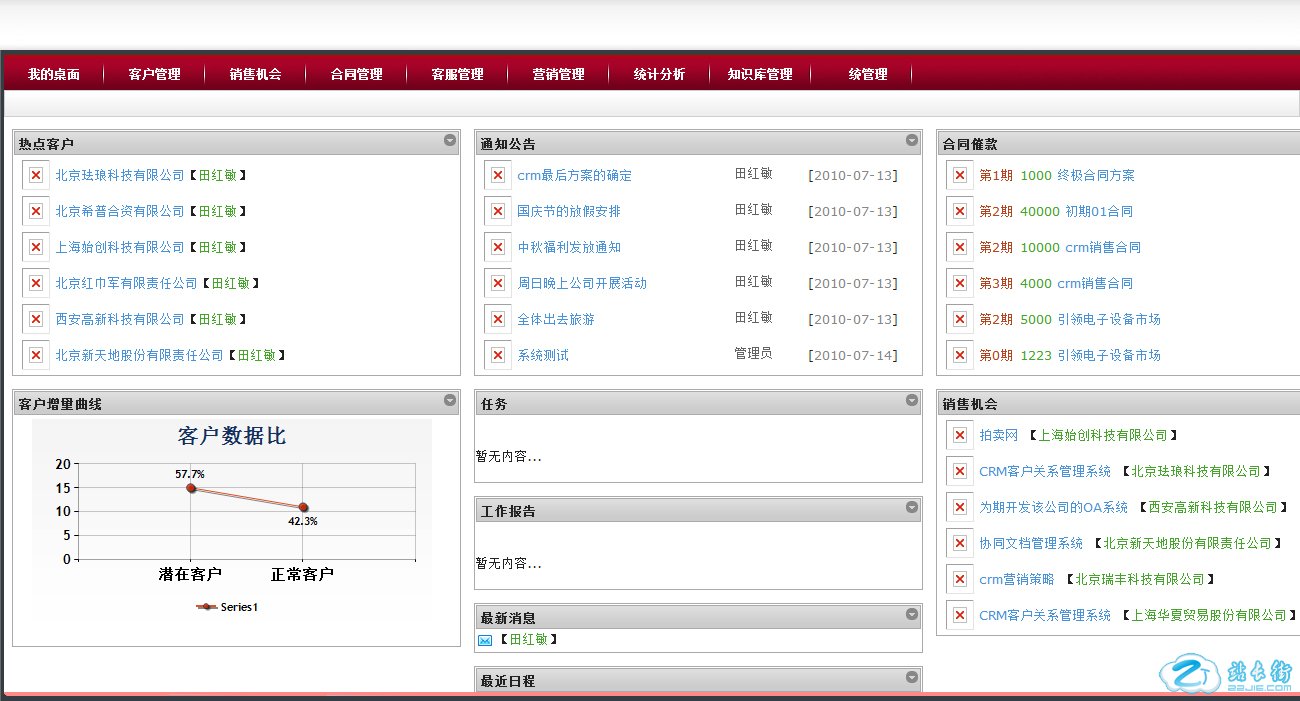The height and width of the screenshot is (701, 1300).
Task: Collapse the 最新消息 panel arrow
Action: pyautogui.click(x=912, y=615)
